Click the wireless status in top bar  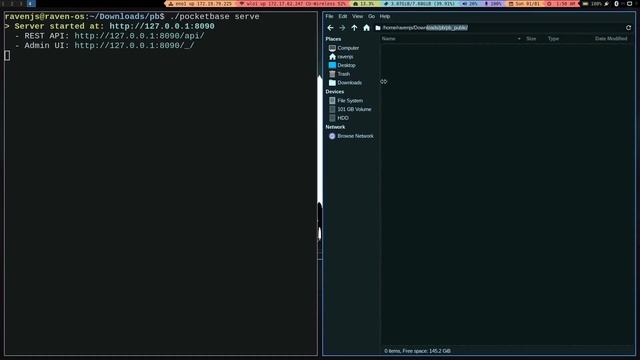coord(293,4)
